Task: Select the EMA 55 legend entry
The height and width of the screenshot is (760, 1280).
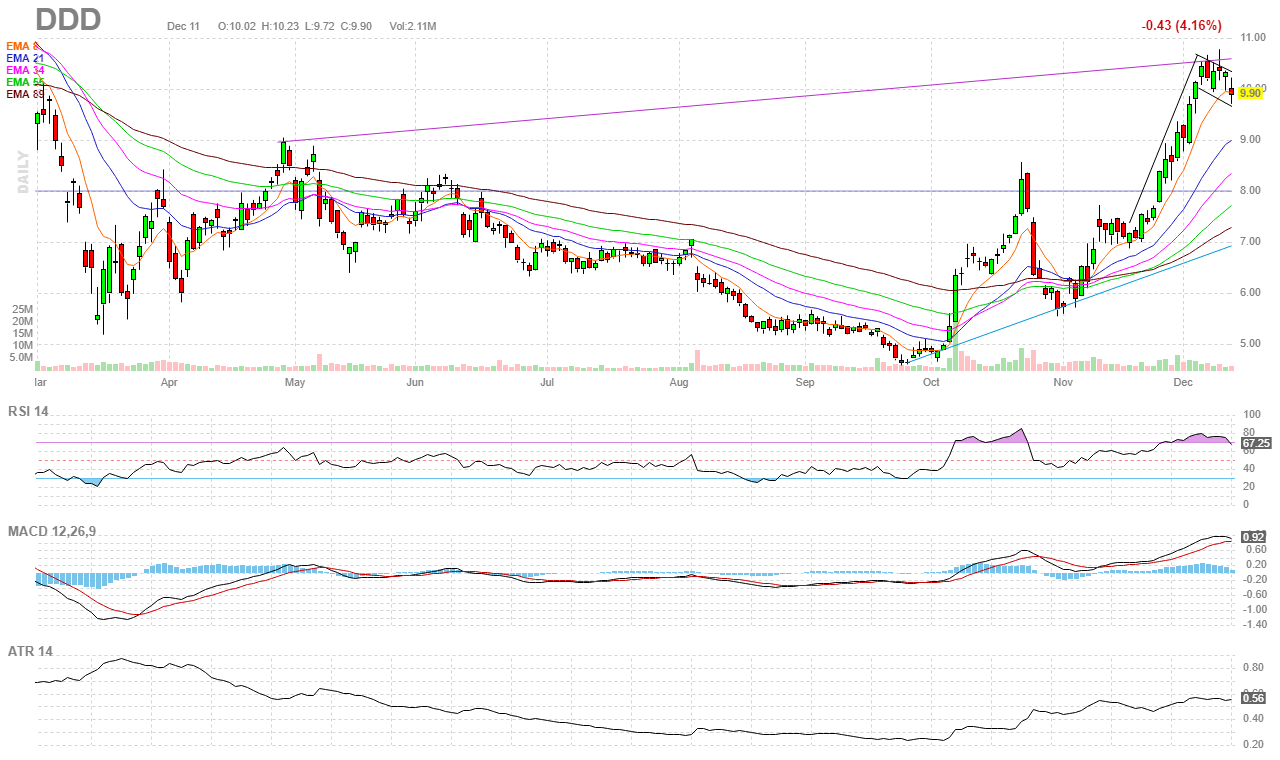Action: (x=25, y=82)
